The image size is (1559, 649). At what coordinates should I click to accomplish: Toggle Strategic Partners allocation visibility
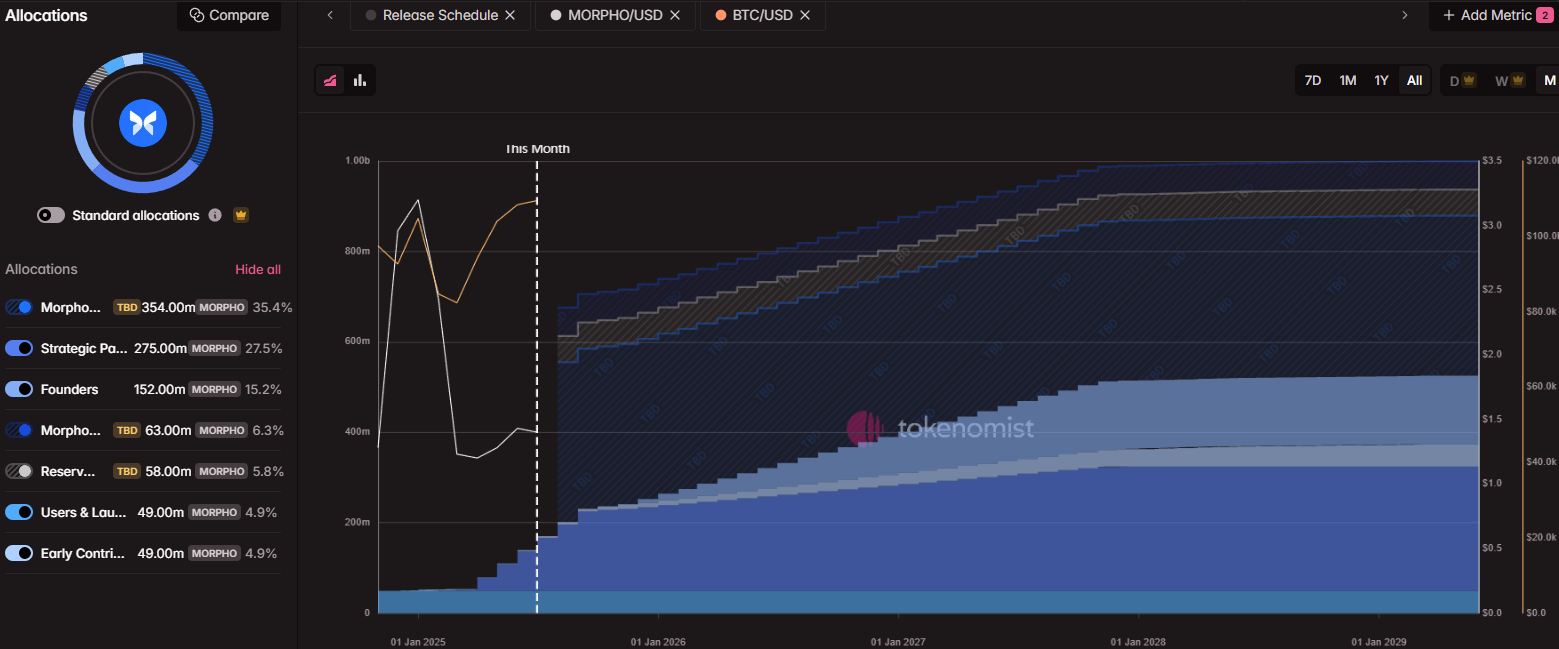click(x=19, y=348)
